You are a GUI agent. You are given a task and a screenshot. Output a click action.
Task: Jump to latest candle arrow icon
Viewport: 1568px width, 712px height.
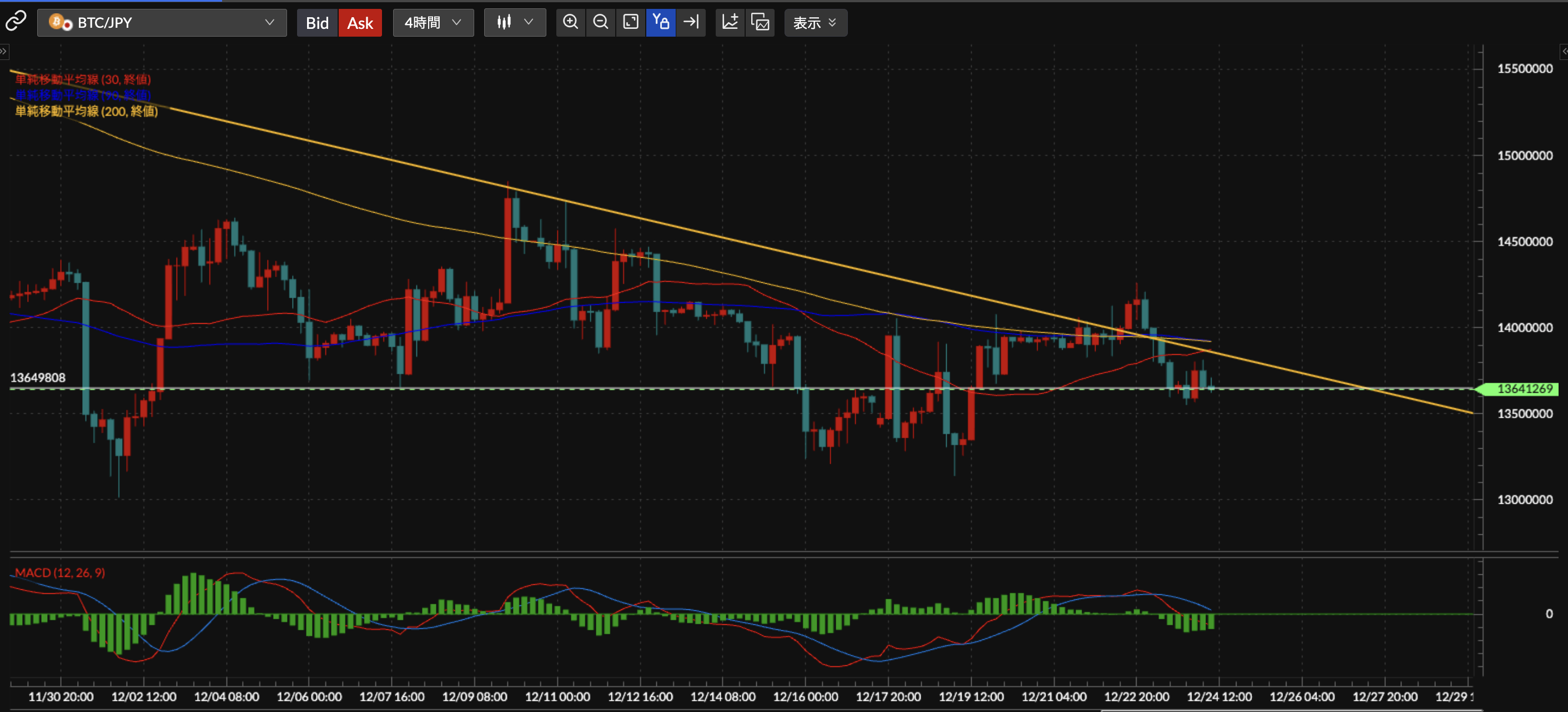pos(691,23)
